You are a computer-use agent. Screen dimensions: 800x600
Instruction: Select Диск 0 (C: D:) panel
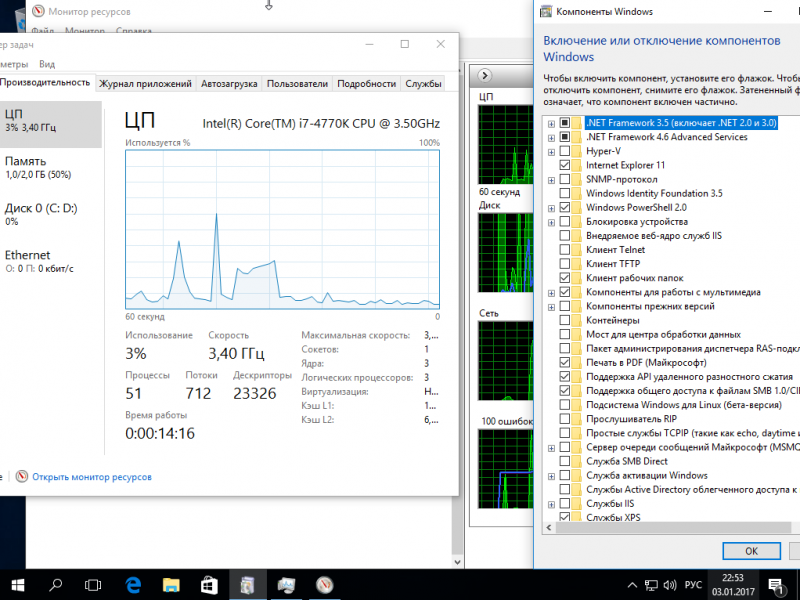50,214
